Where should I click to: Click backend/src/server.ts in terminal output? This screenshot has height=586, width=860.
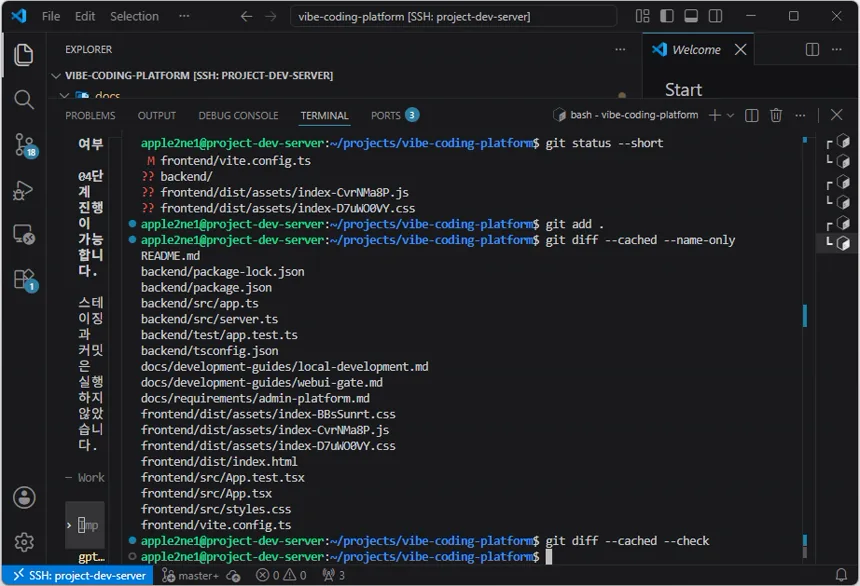click(210, 319)
